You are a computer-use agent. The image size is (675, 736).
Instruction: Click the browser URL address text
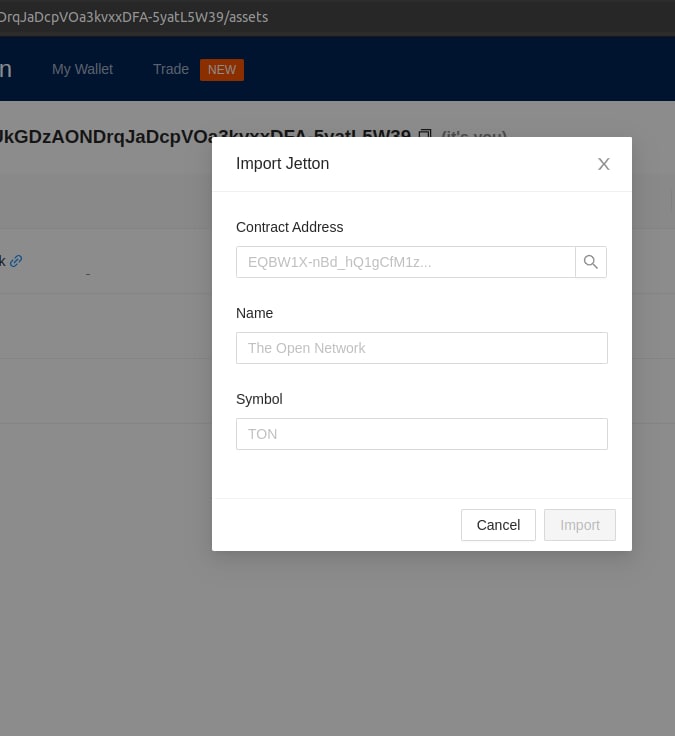(134, 17)
